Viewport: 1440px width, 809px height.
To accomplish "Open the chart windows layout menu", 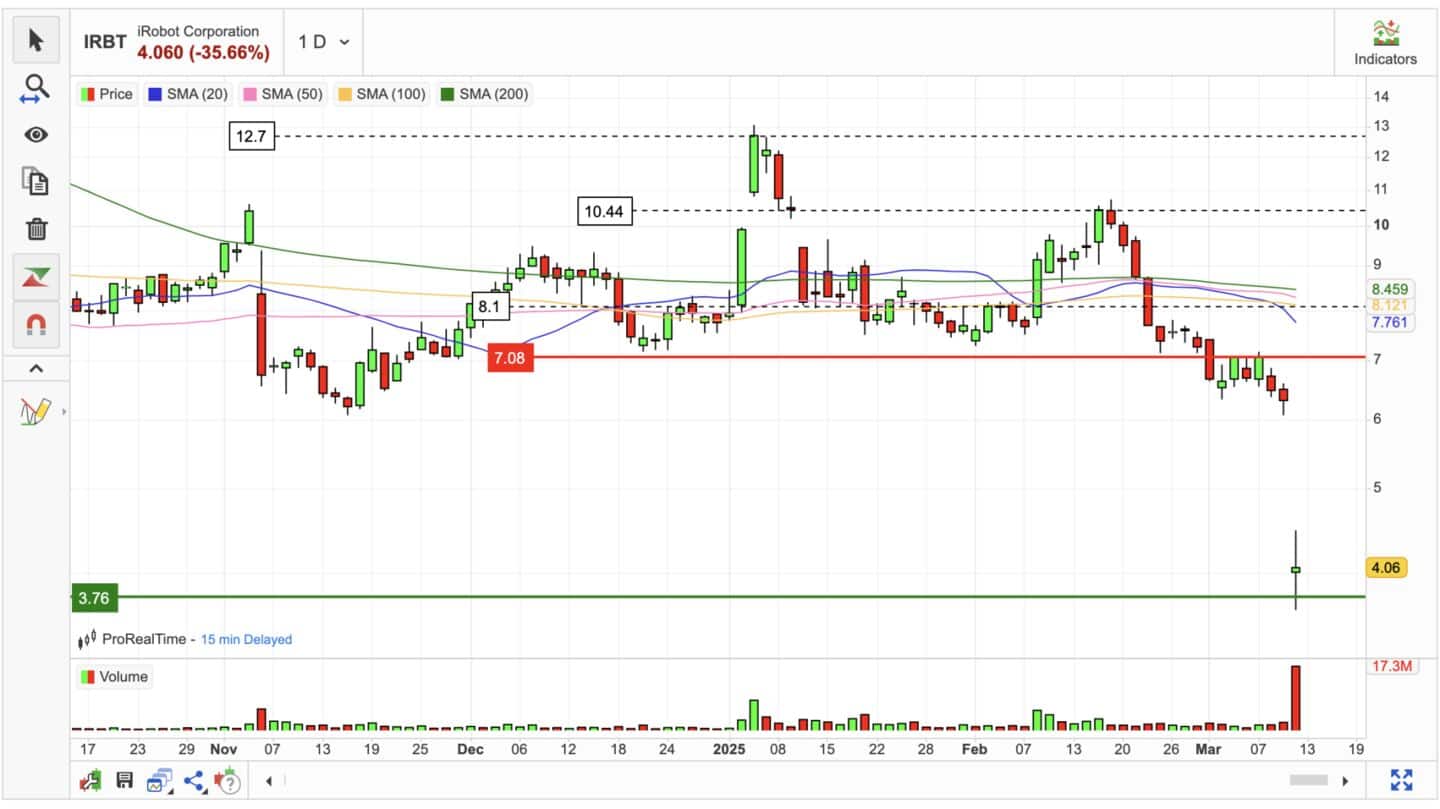I will pyautogui.click(x=159, y=780).
